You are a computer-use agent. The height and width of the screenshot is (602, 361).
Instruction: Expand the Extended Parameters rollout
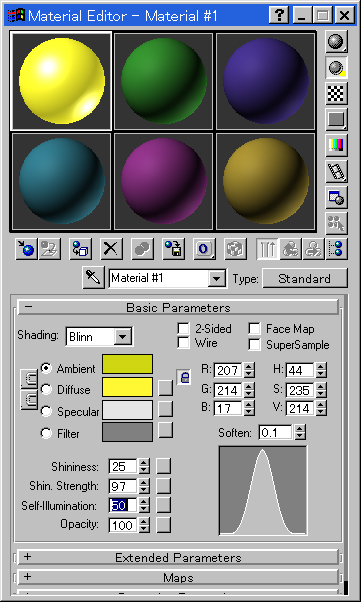178,557
